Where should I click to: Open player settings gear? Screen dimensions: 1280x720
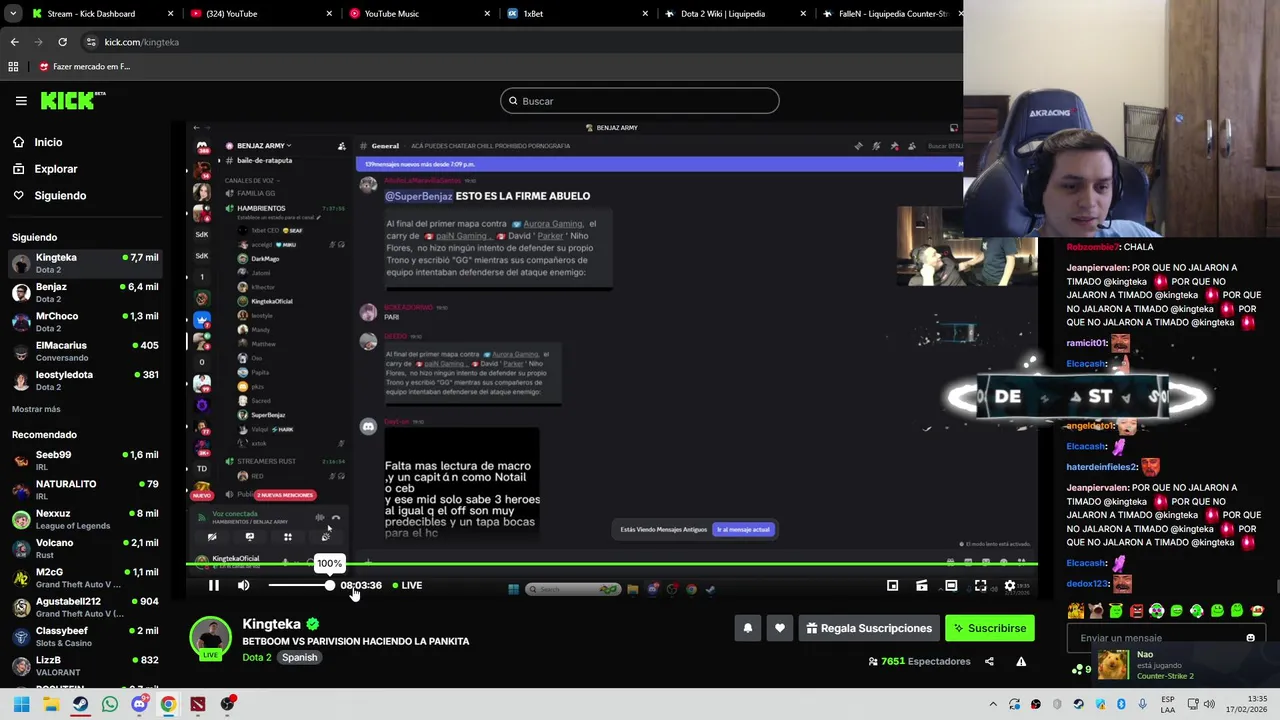(1010, 585)
